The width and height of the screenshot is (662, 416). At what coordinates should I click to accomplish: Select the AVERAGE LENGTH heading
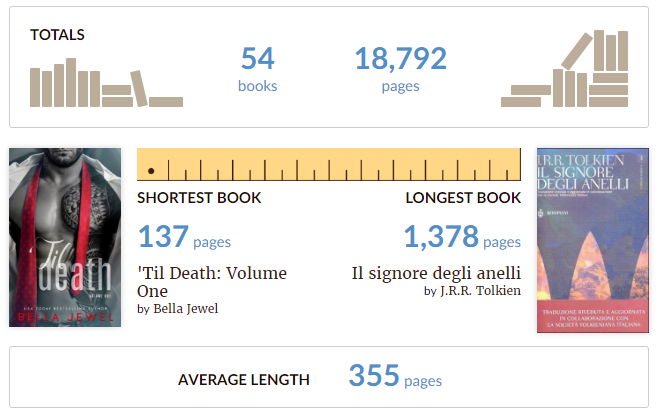pyautogui.click(x=244, y=380)
